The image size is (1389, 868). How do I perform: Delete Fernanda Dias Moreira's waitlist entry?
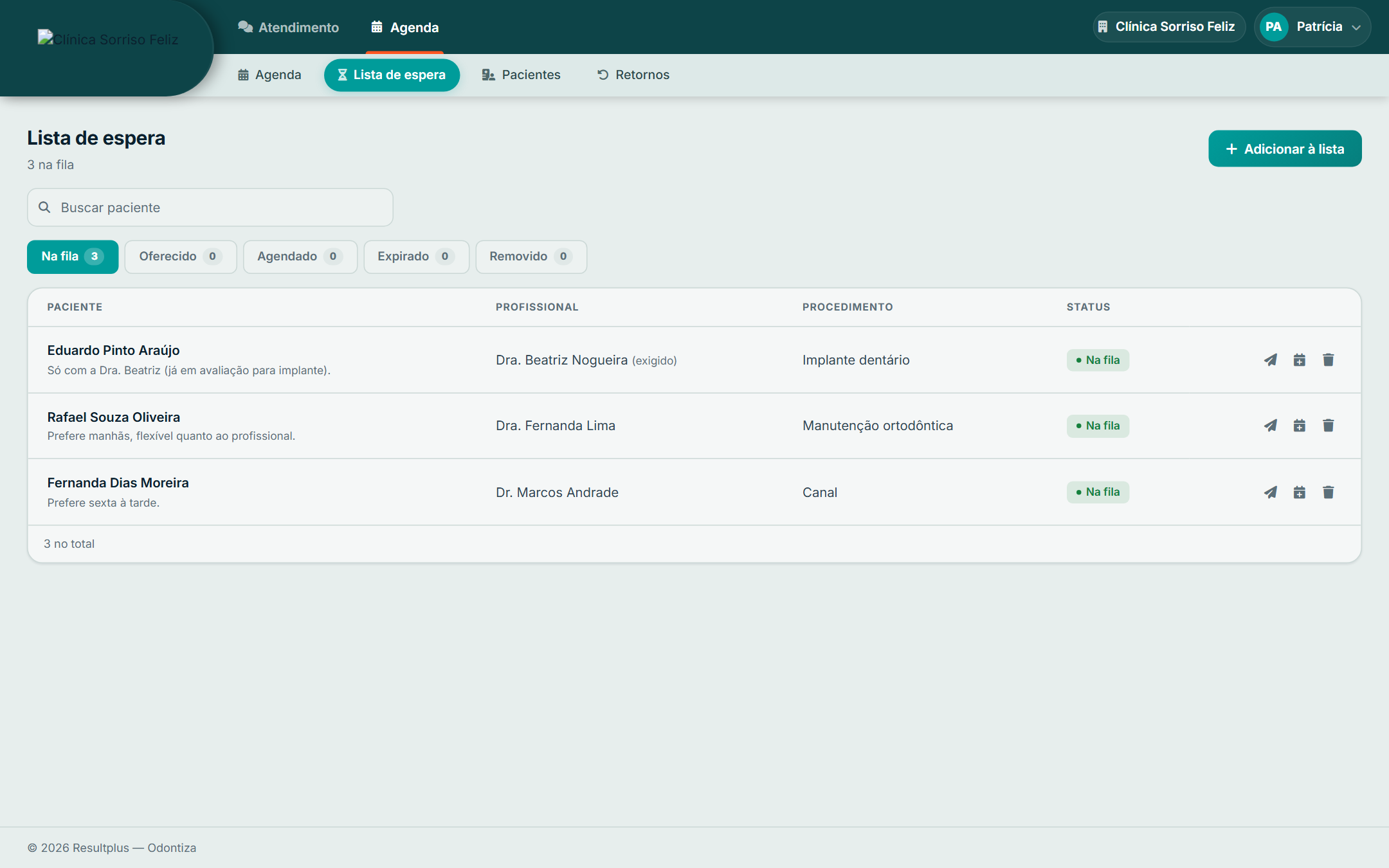point(1329,493)
